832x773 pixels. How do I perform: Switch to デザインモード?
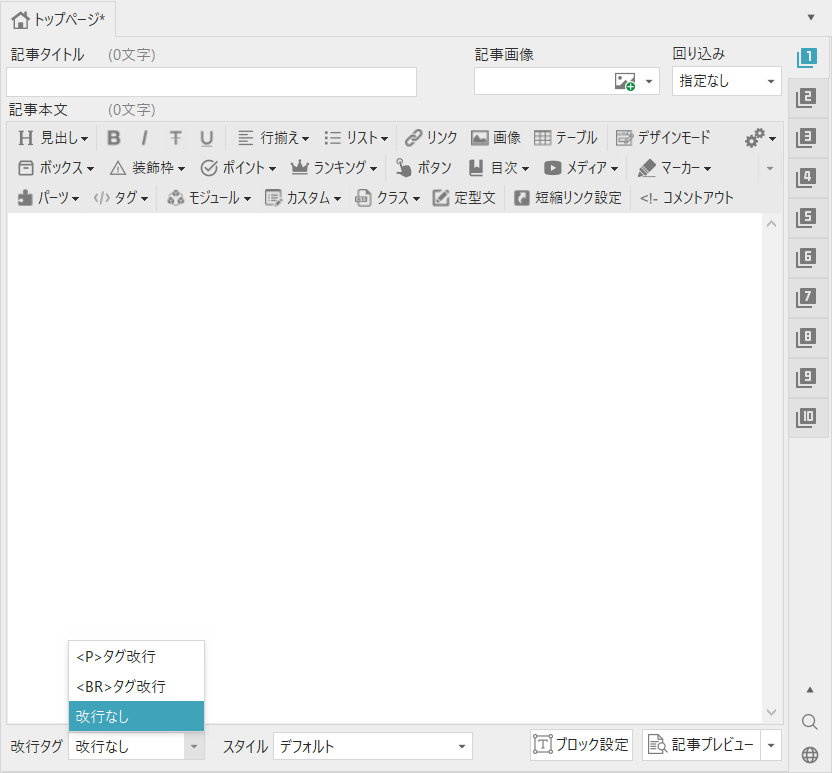[662, 138]
